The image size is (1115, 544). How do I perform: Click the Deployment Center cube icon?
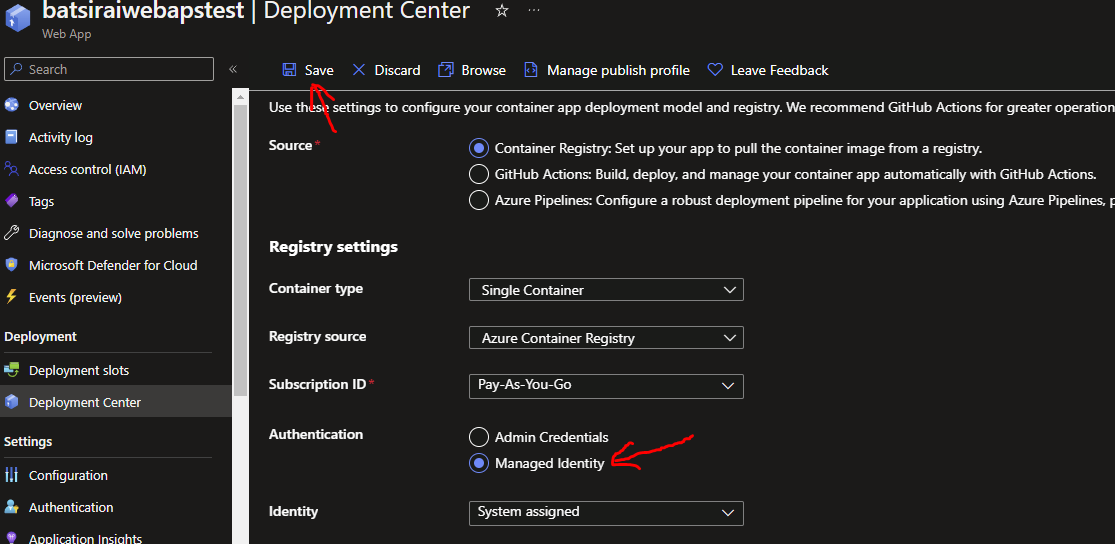11,402
